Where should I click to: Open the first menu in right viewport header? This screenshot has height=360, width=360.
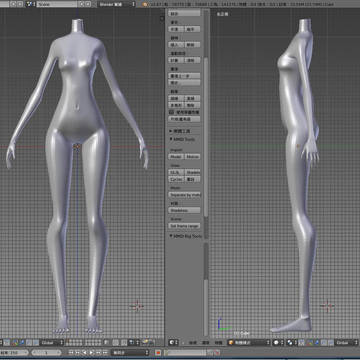(x=193, y=342)
